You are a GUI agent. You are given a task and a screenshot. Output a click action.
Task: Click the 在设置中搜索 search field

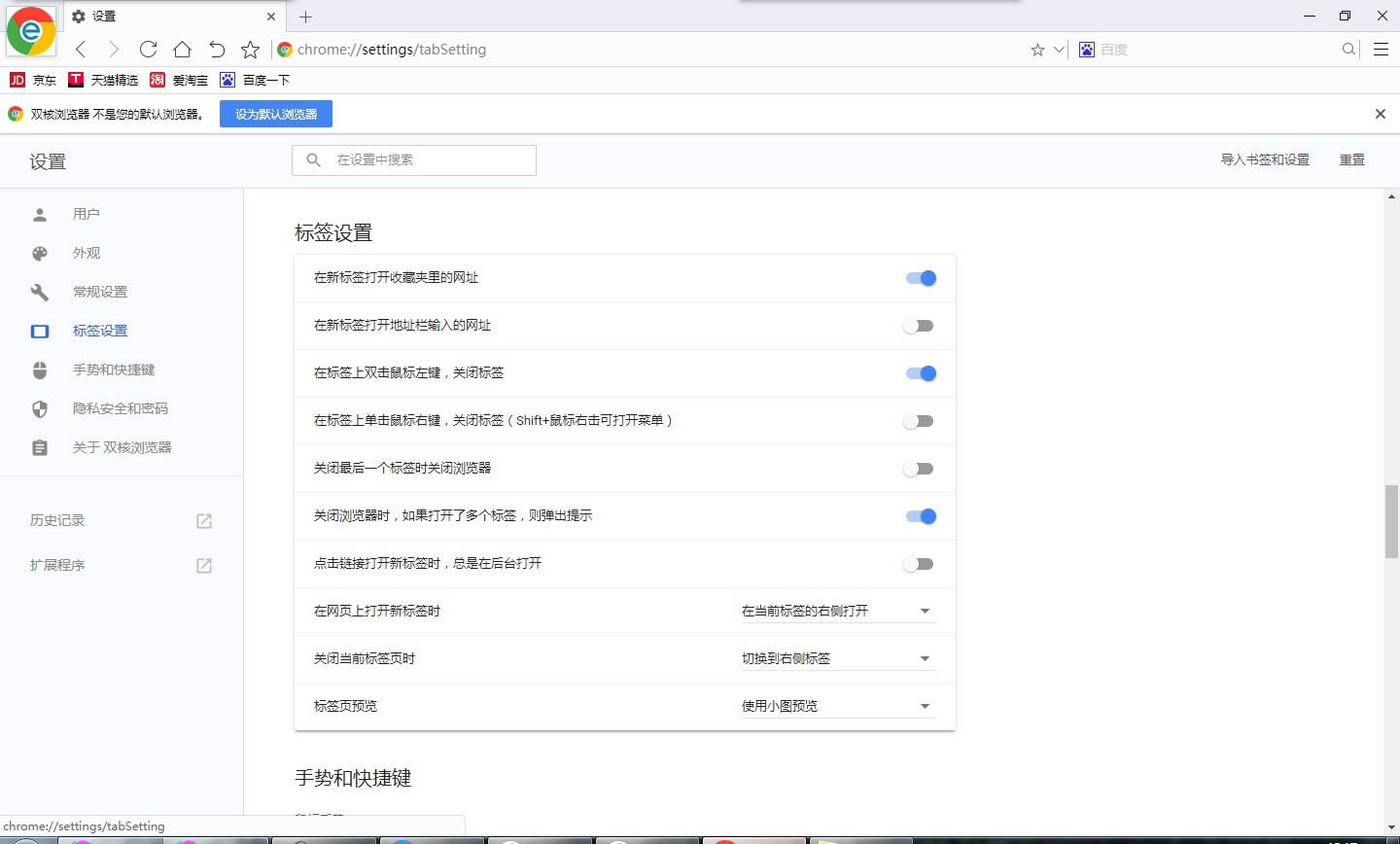click(x=428, y=159)
